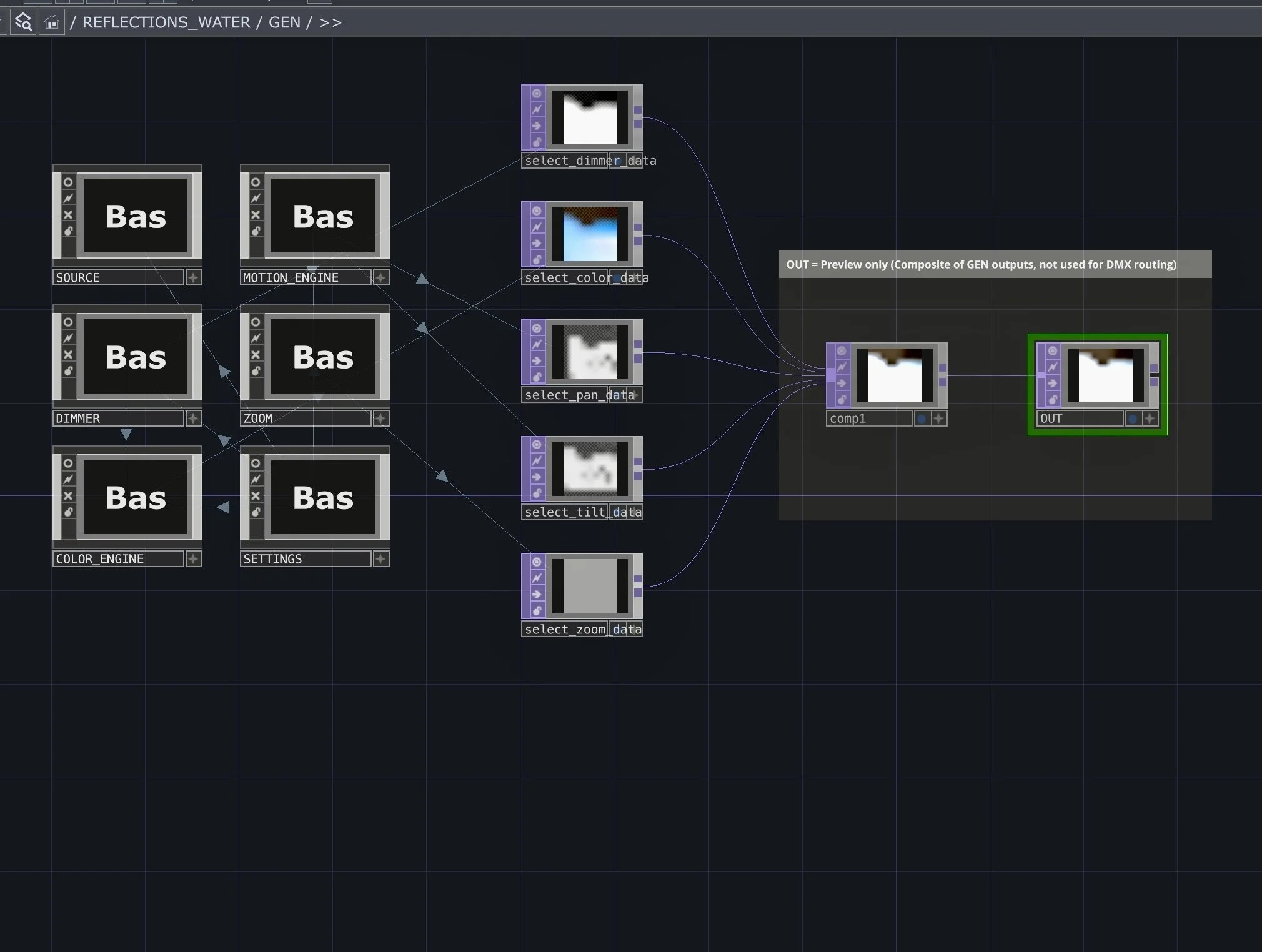The width and height of the screenshot is (1262, 952).
Task: Click GEN in the breadcrumb path
Action: [285, 22]
